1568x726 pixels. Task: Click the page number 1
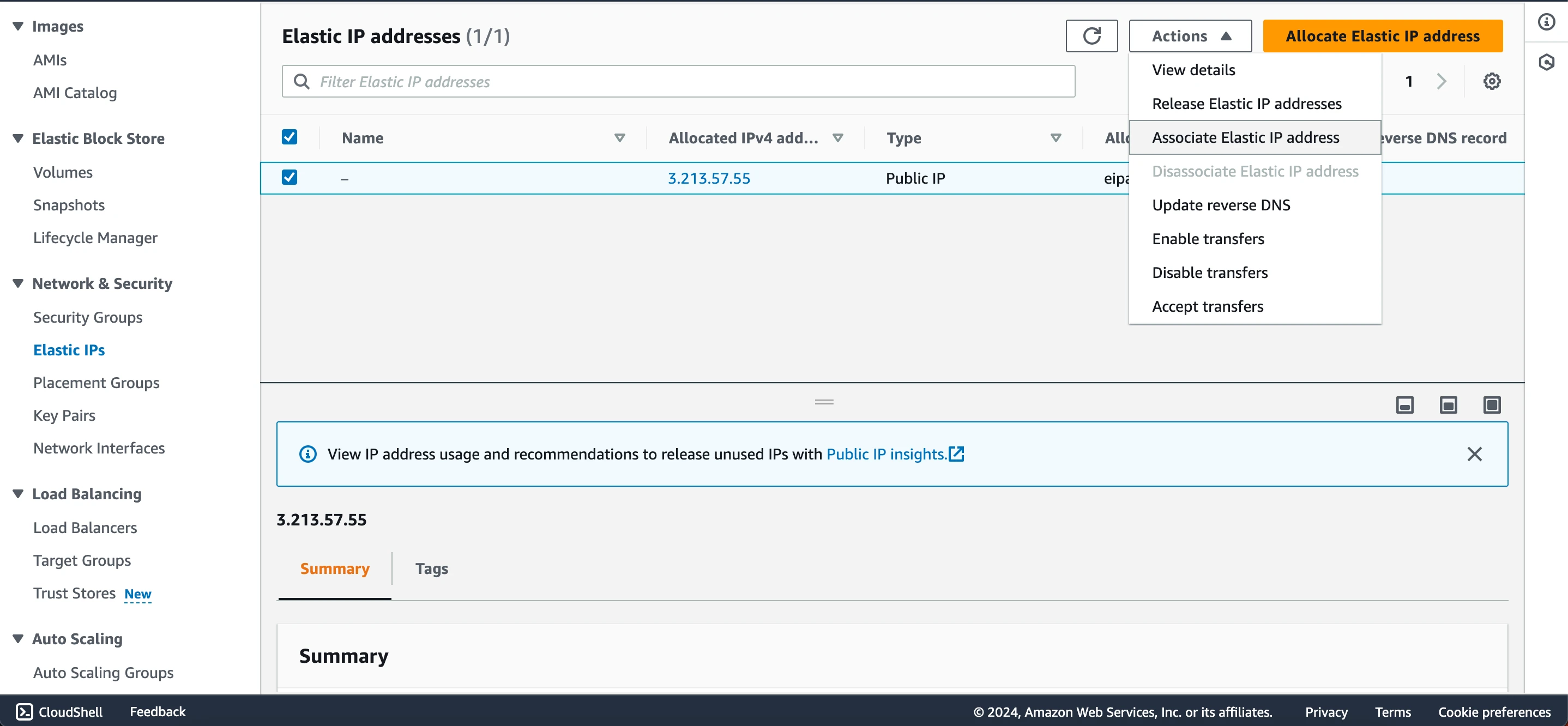pos(1408,82)
